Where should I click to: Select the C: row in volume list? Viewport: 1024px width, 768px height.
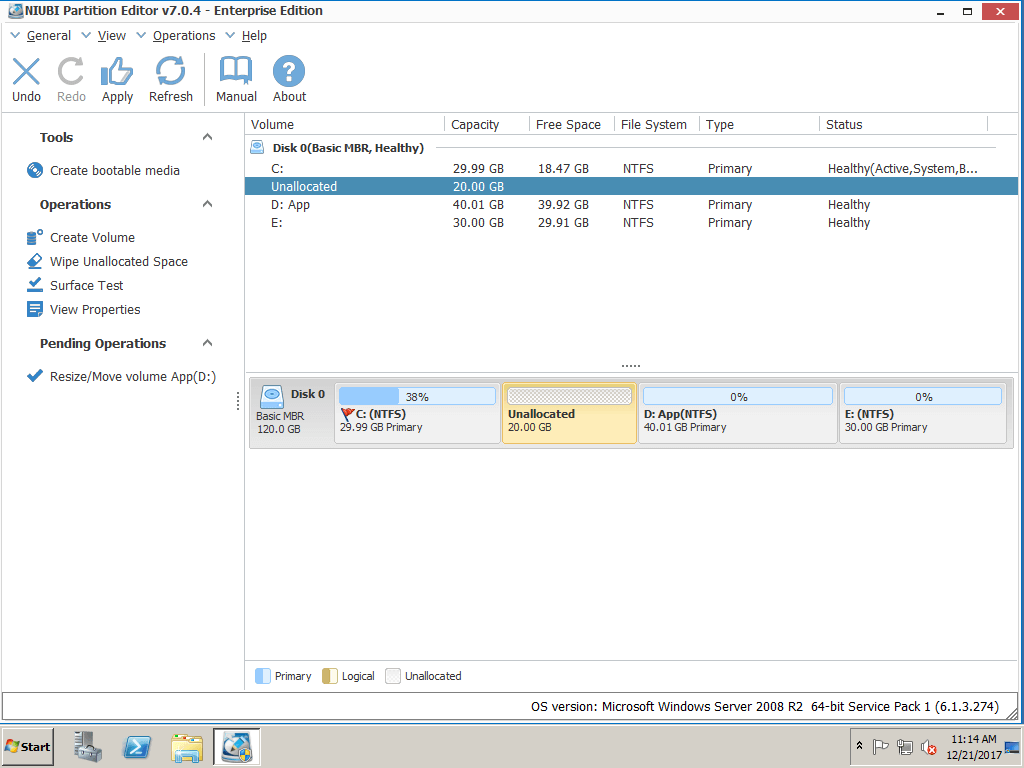[x=631, y=168]
